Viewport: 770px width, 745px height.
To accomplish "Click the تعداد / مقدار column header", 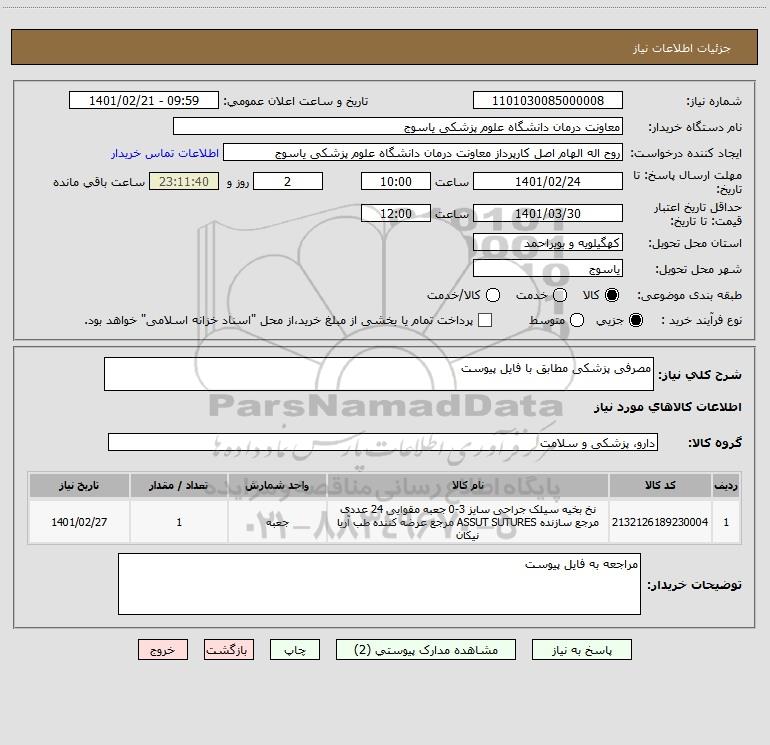I will tap(179, 485).
